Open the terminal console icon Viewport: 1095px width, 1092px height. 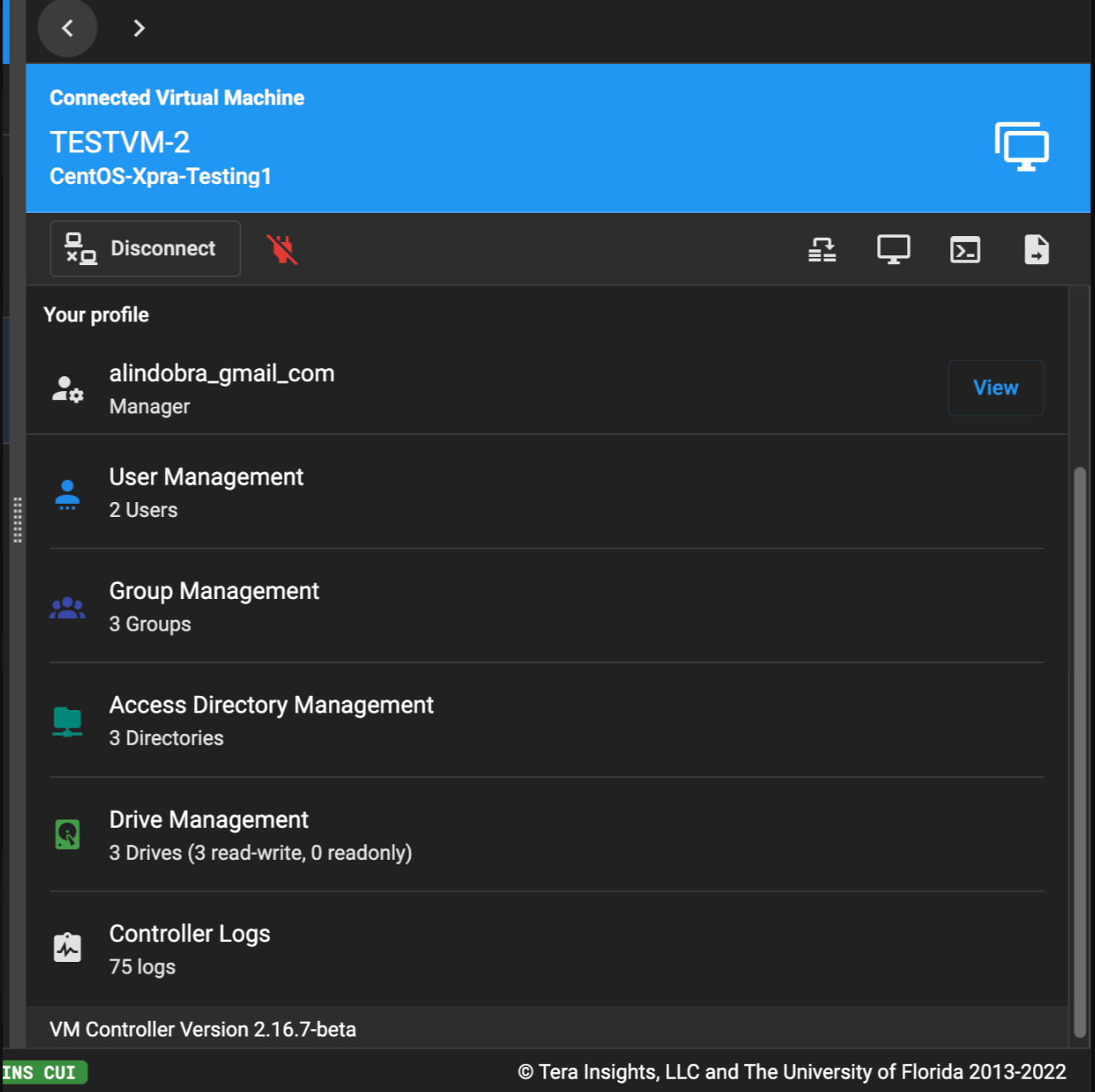point(965,249)
